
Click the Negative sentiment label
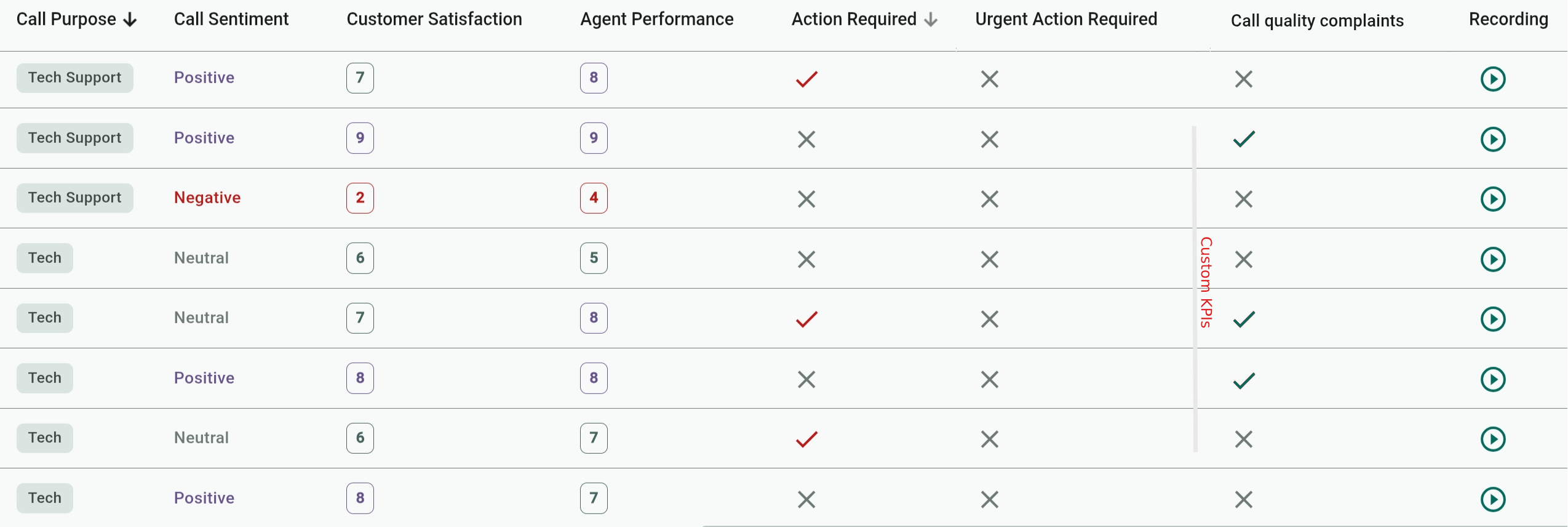207,198
